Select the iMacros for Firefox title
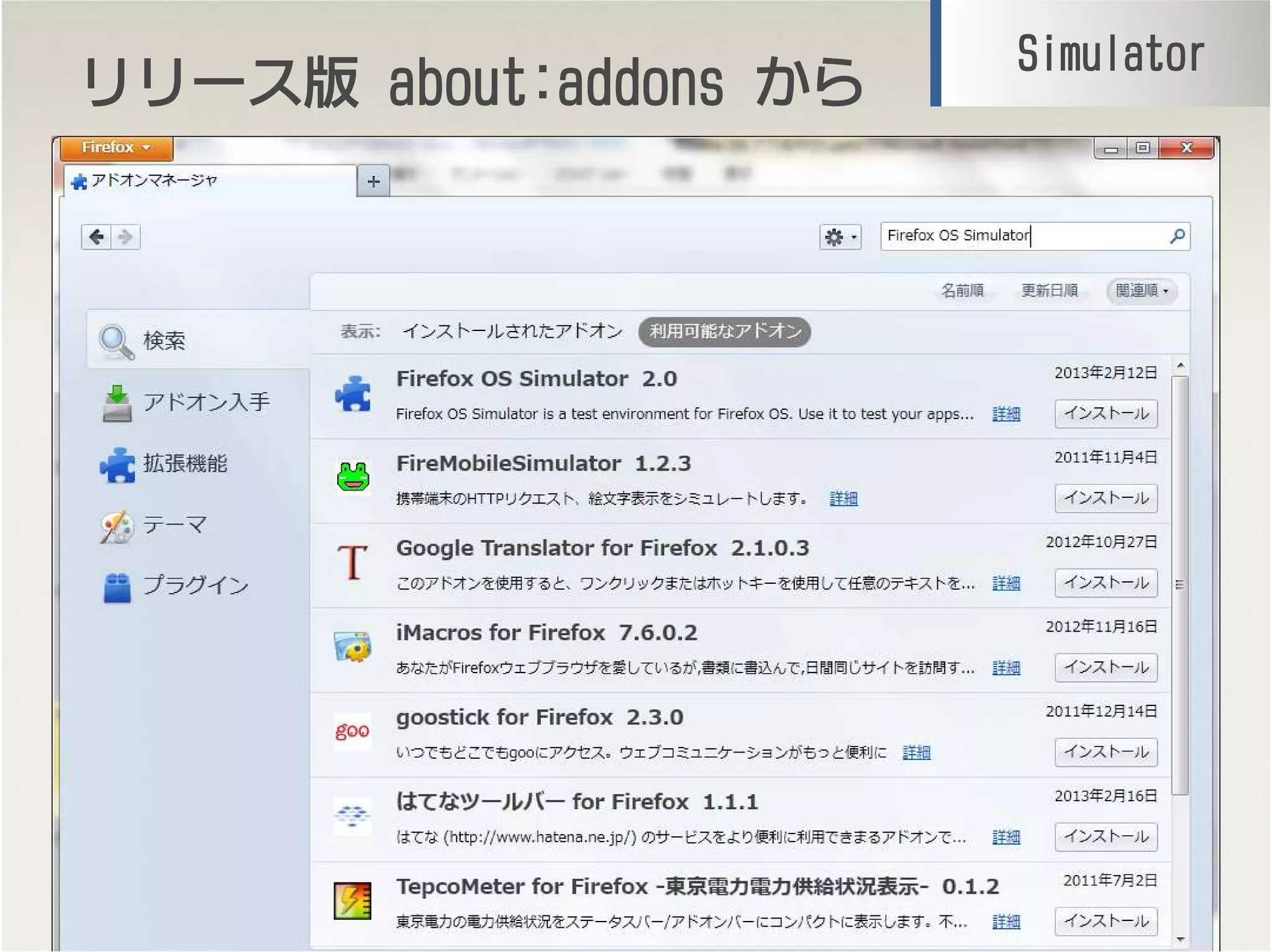Image resolution: width=1272 pixels, height=952 pixels. click(547, 632)
